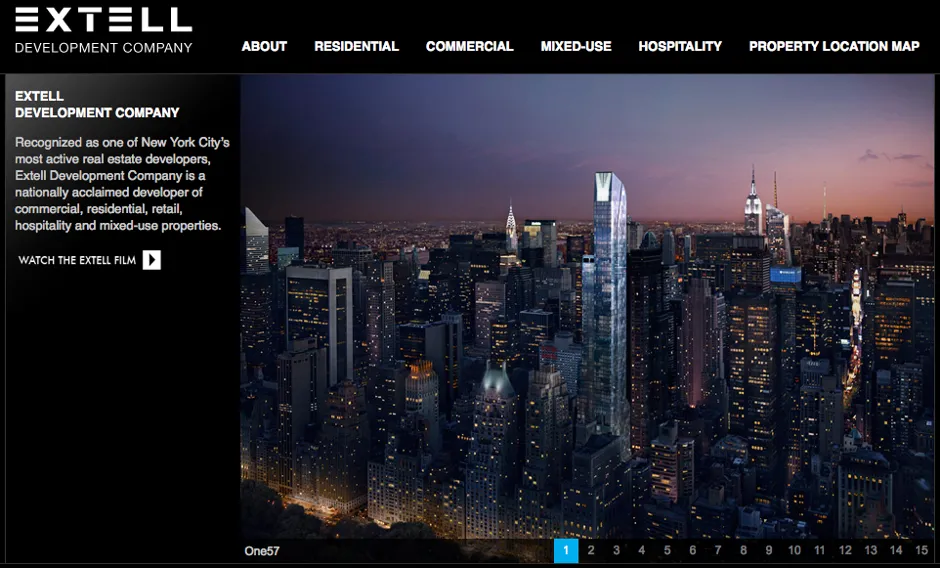The height and width of the screenshot is (568, 940).
Task: Click the 'Recognized as one of New York' paragraph
Action: pyautogui.click(x=122, y=184)
